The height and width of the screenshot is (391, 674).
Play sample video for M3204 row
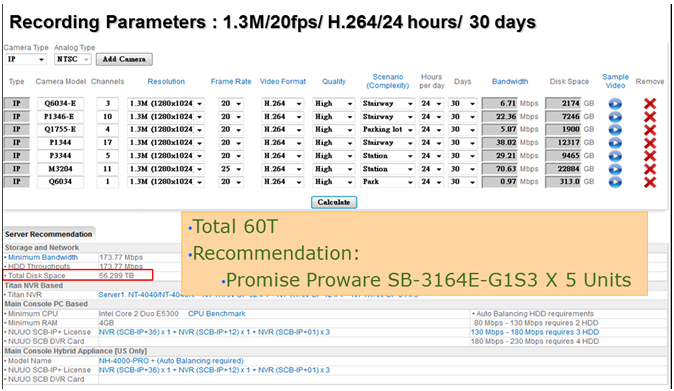[x=615, y=169]
